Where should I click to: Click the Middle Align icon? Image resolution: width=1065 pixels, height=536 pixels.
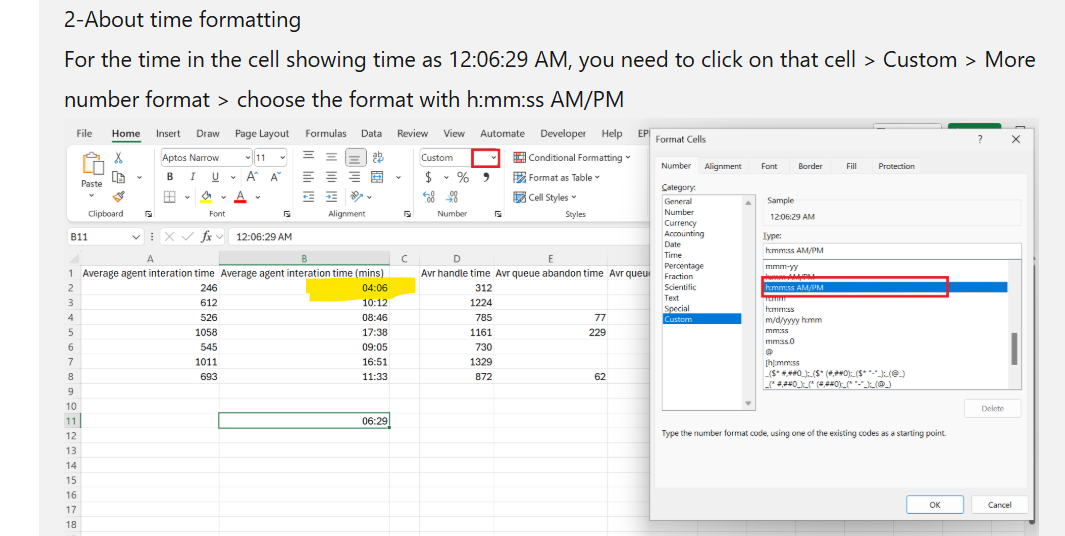tap(331, 157)
